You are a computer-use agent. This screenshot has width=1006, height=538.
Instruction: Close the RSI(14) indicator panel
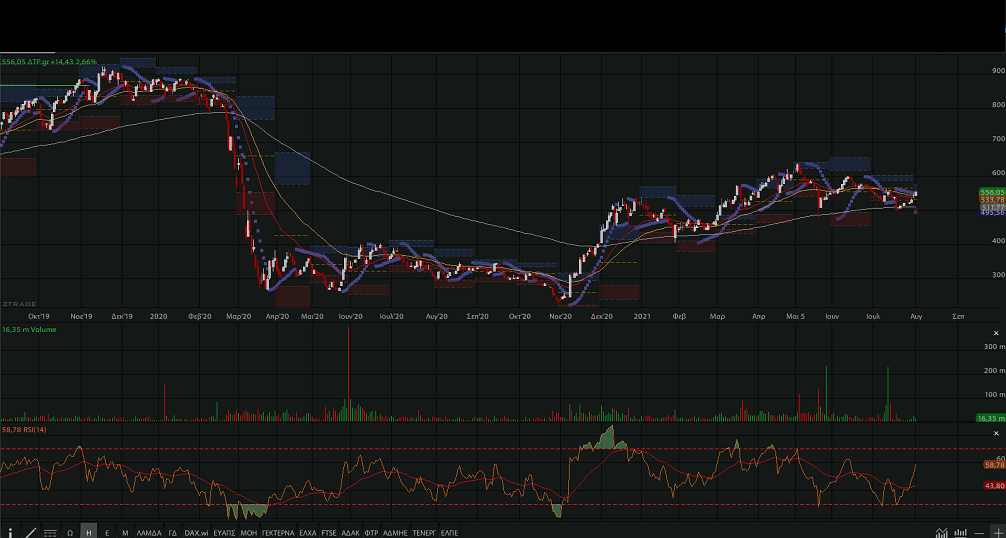(996, 432)
